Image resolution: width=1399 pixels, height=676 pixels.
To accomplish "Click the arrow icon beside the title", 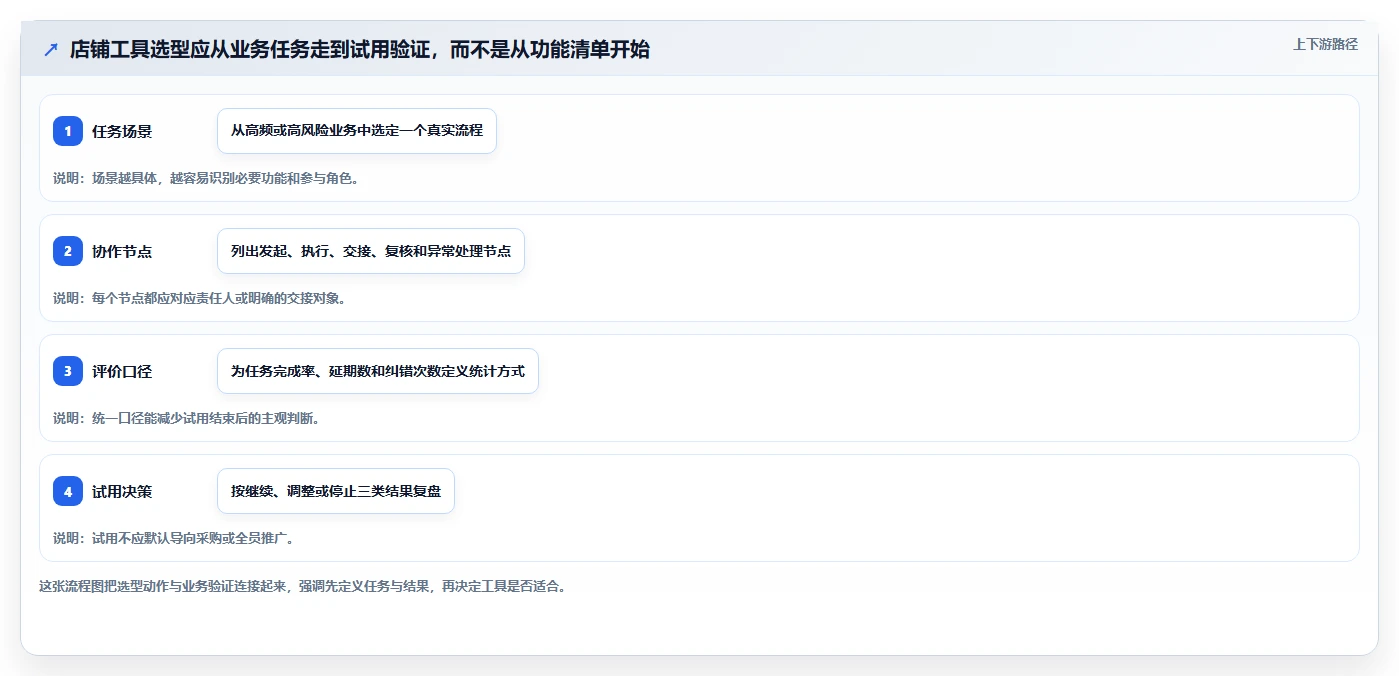I will (51, 50).
